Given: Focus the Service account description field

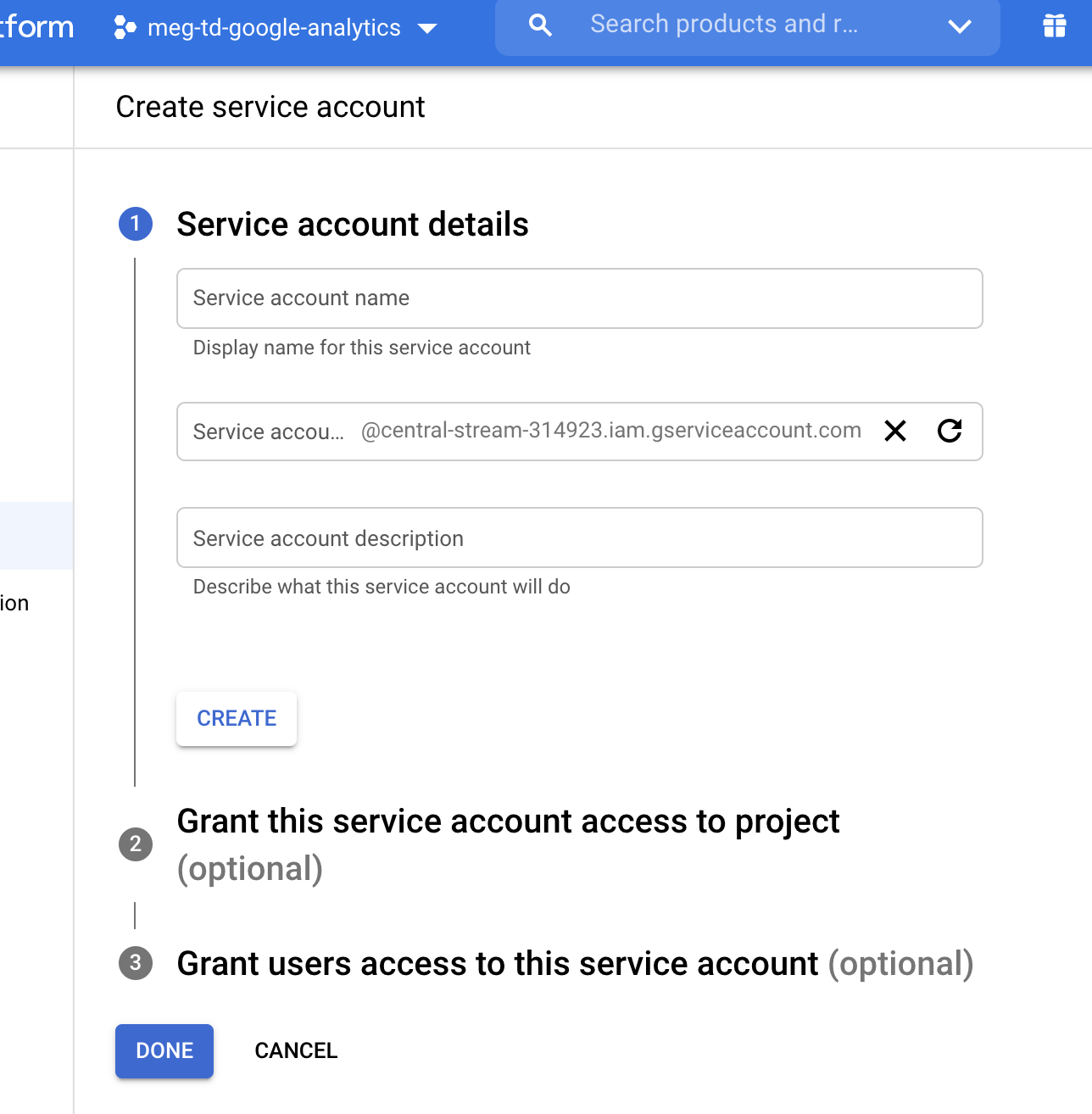Looking at the screenshot, I should 579,538.
